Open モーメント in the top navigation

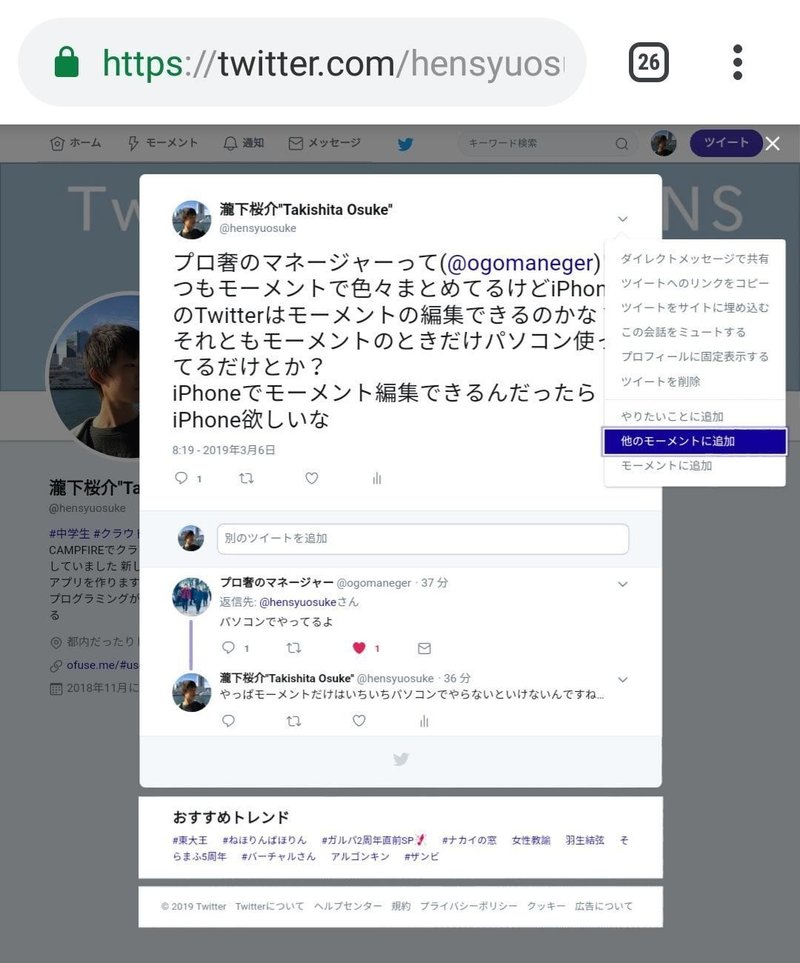point(163,143)
